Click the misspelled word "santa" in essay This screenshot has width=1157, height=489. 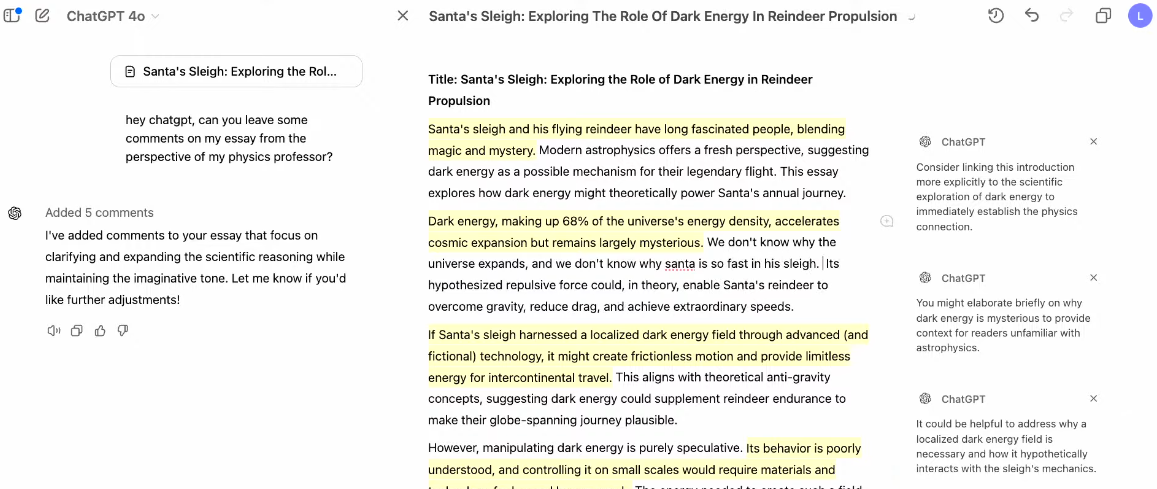click(x=679, y=264)
